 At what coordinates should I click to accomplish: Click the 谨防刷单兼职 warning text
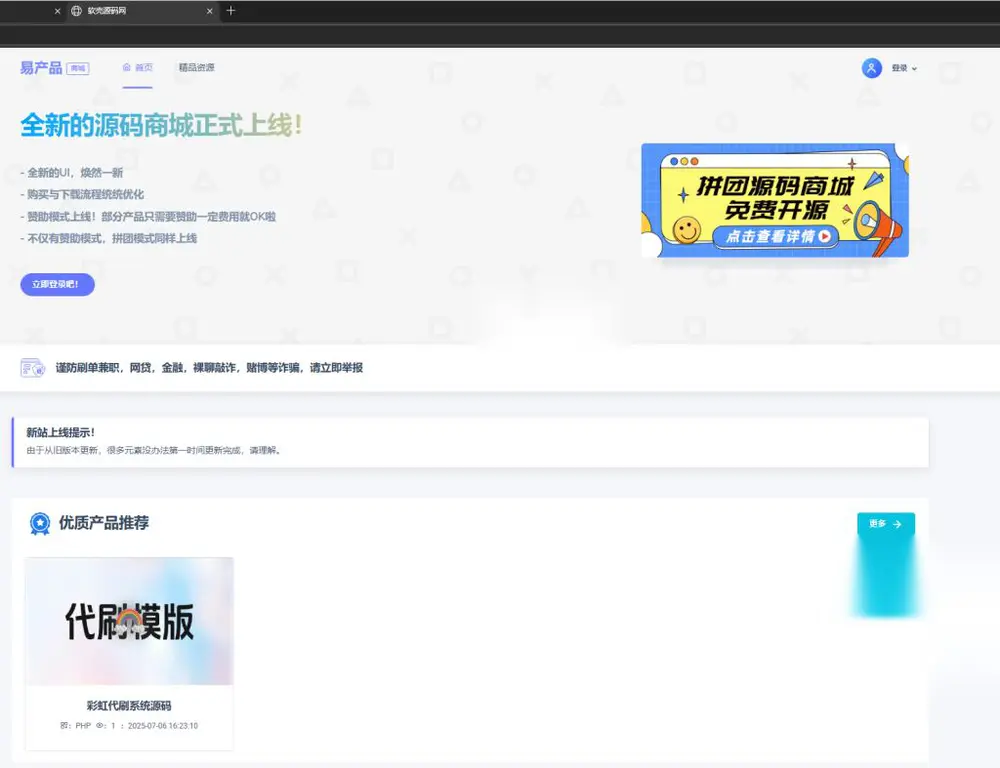click(209, 367)
